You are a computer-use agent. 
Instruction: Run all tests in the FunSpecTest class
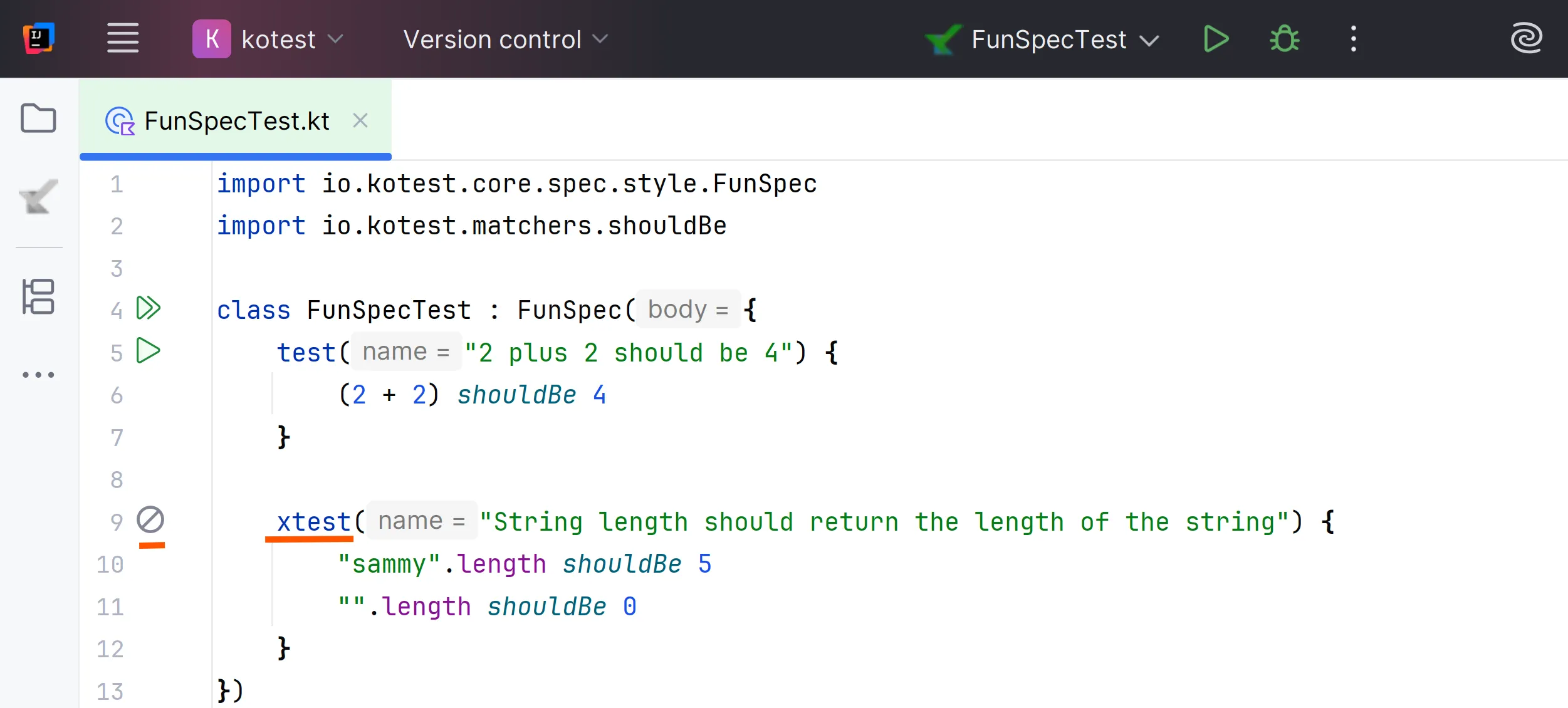tap(149, 308)
